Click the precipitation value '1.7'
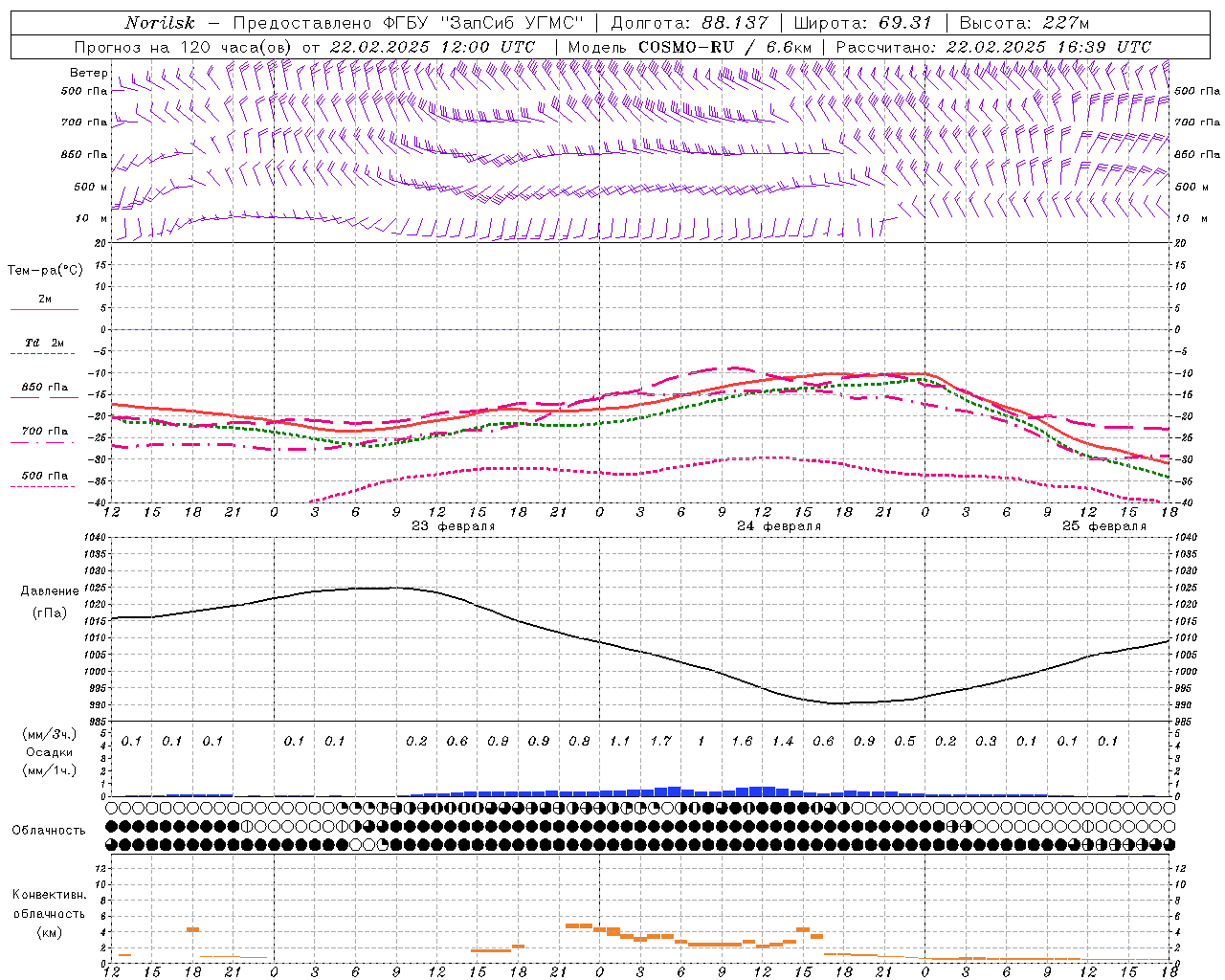The width and height of the screenshot is (1225, 980). pos(660,741)
